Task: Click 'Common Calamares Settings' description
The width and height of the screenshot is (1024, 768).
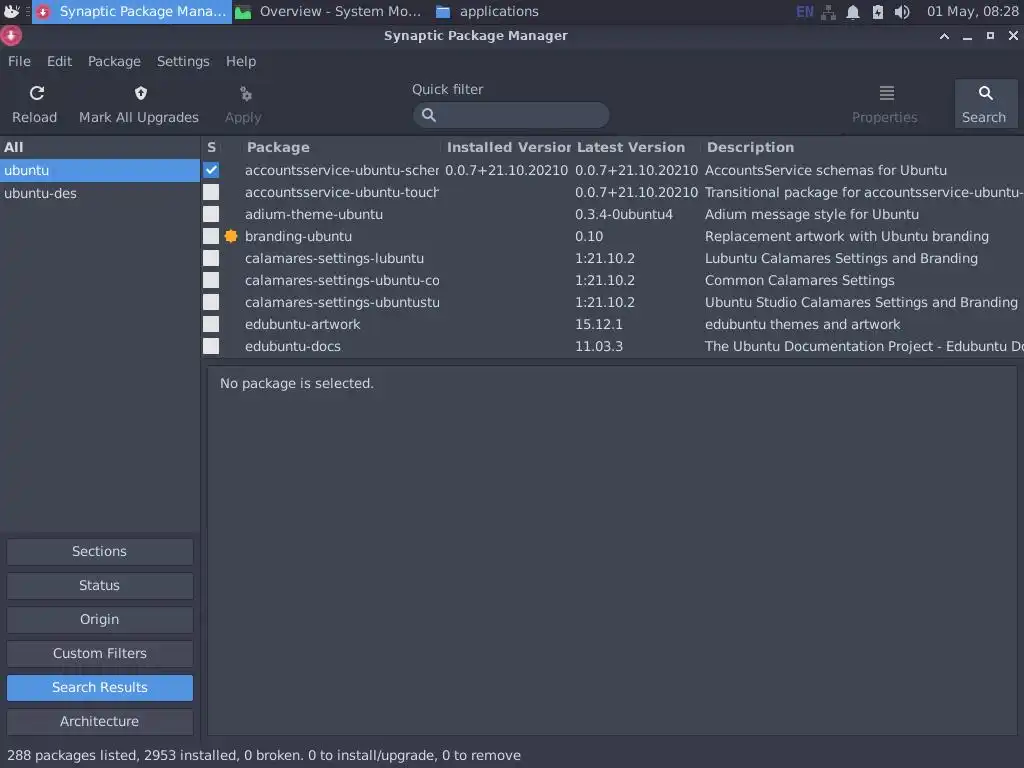Action: (799, 280)
